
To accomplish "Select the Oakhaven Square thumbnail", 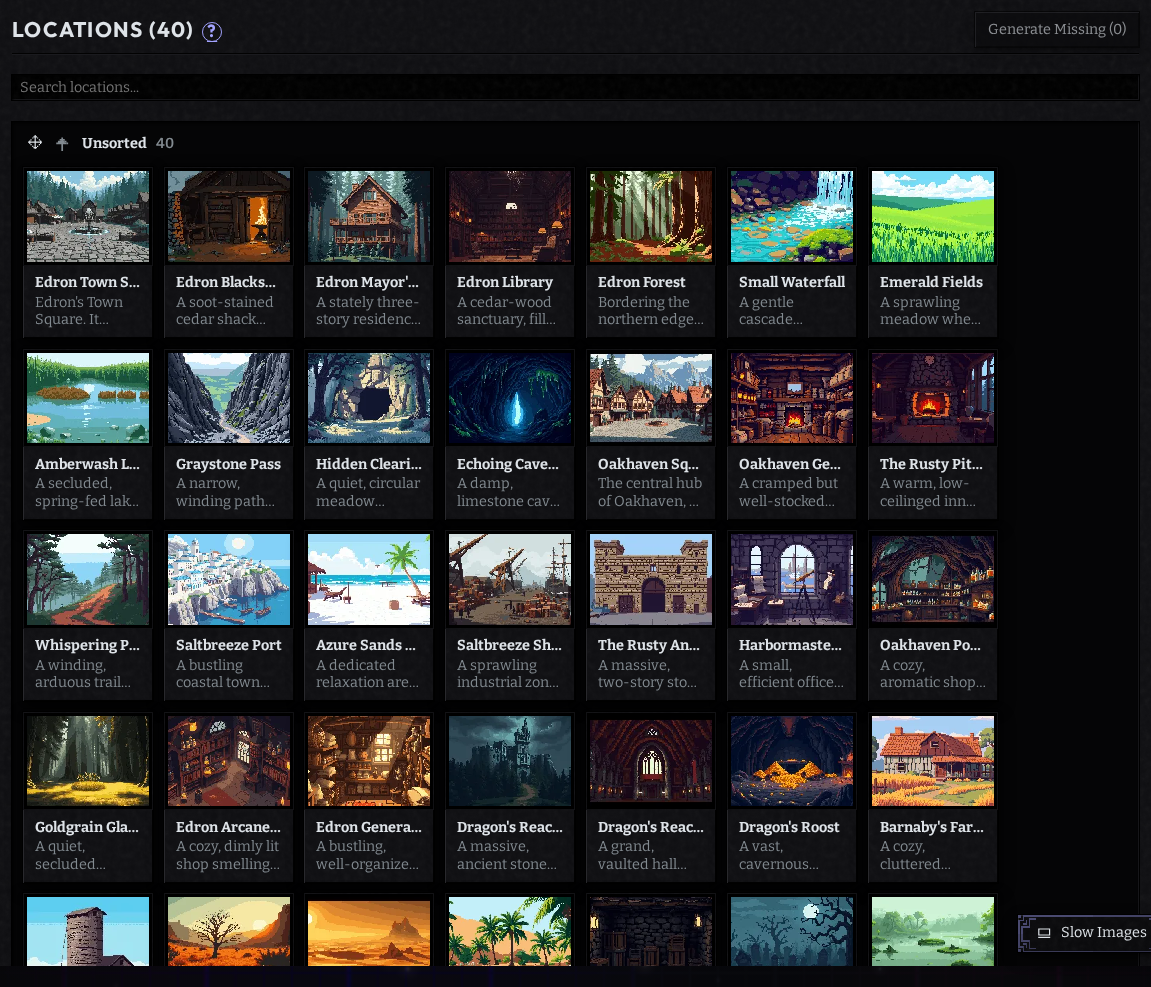I will click(x=651, y=398).
